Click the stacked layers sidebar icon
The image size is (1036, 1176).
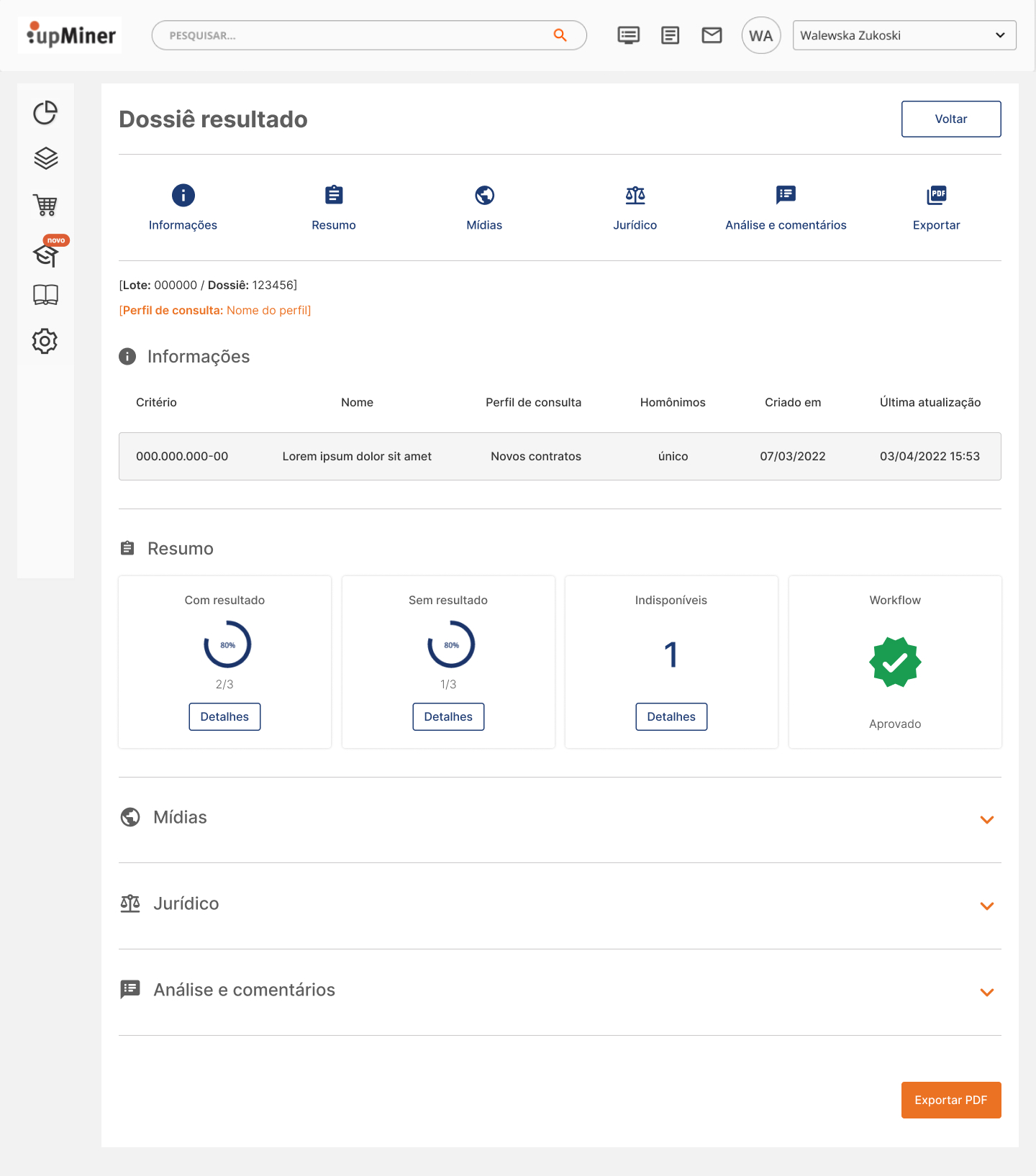pos(45,158)
